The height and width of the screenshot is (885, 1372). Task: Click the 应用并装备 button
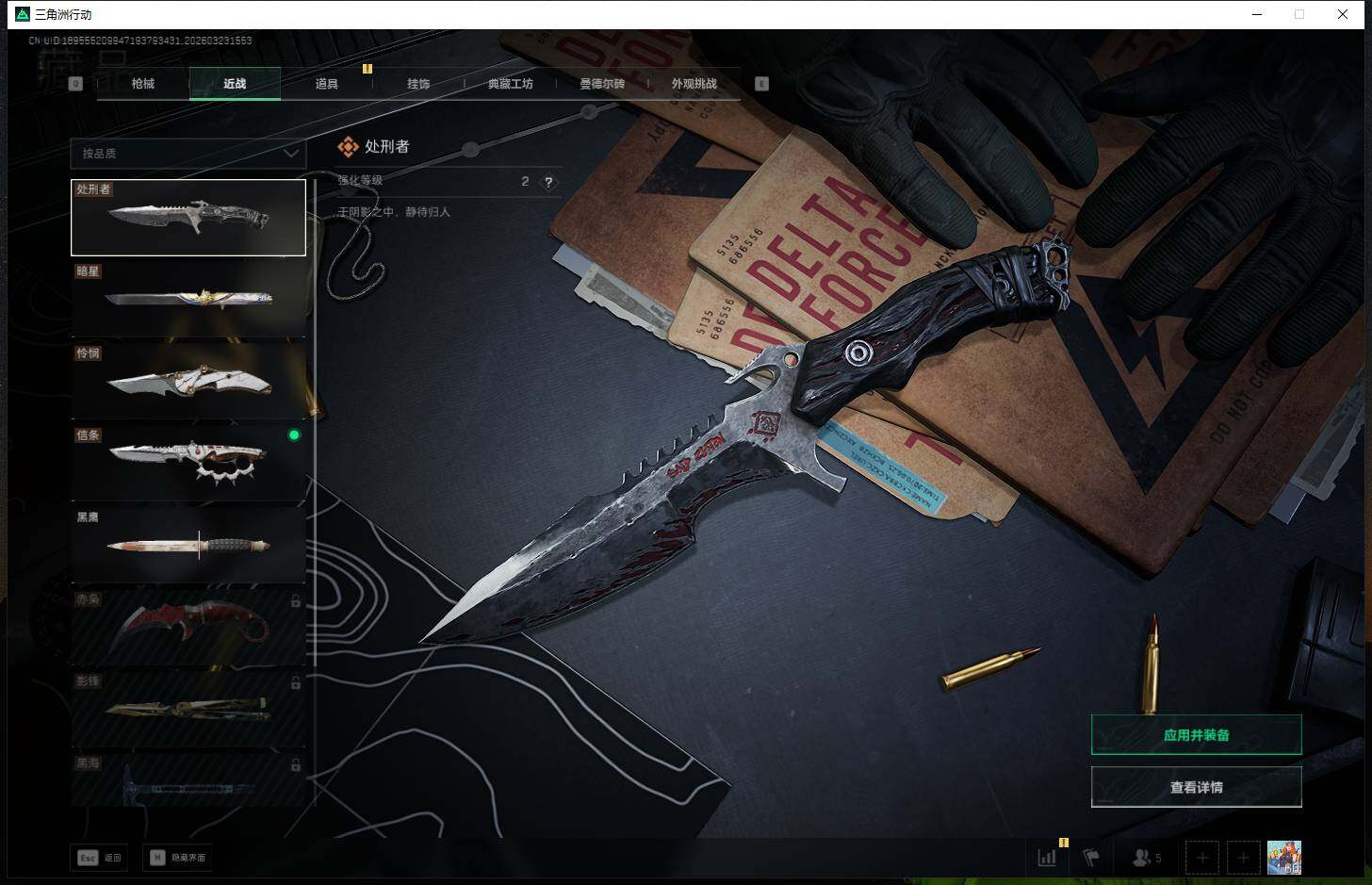[x=1196, y=735]
